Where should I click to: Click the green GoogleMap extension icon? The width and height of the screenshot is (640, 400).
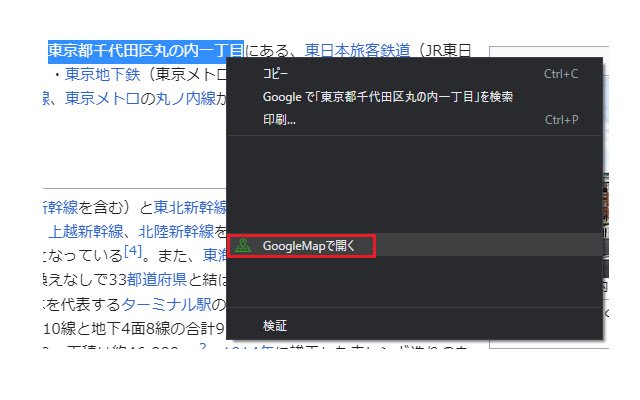243,245
